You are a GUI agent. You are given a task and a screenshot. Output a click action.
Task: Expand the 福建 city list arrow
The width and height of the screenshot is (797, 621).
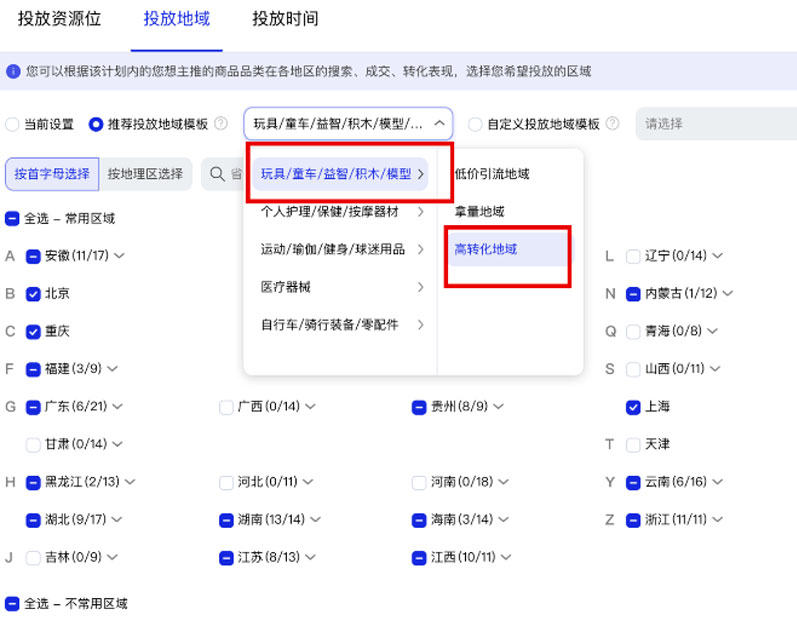112,368
